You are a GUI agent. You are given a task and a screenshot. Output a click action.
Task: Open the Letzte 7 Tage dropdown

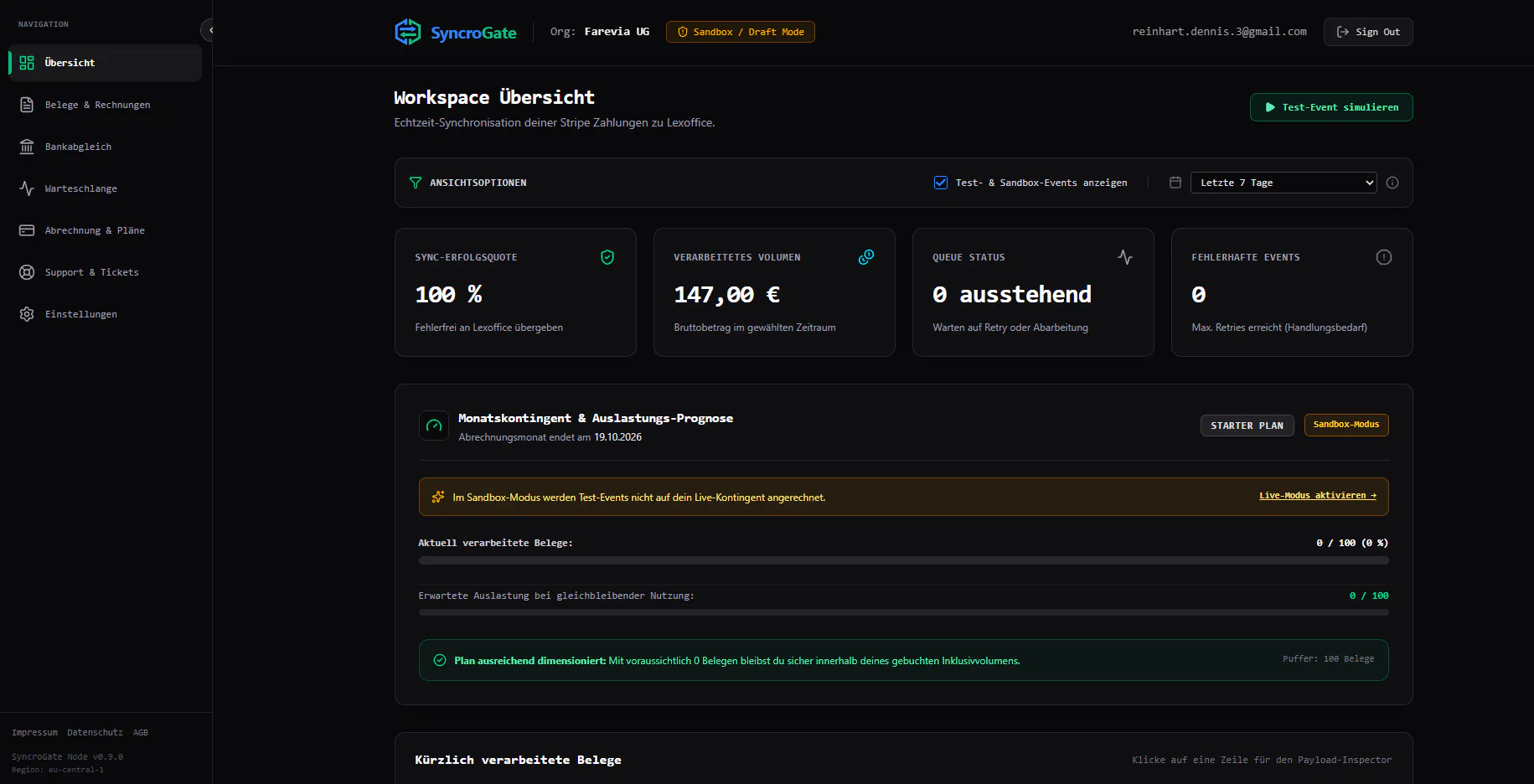click(1283, 183)
